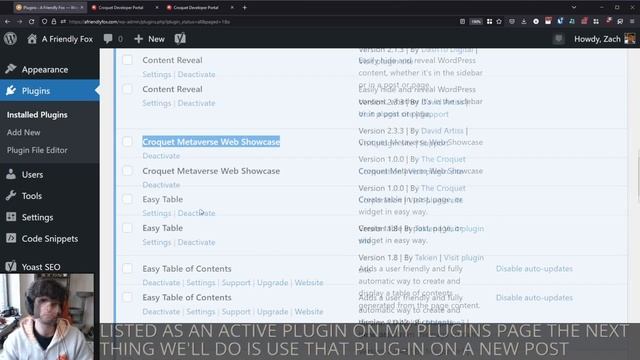640x360 pixels.
Task: Visit the A Friendly Fox site home
Action: 60,39
